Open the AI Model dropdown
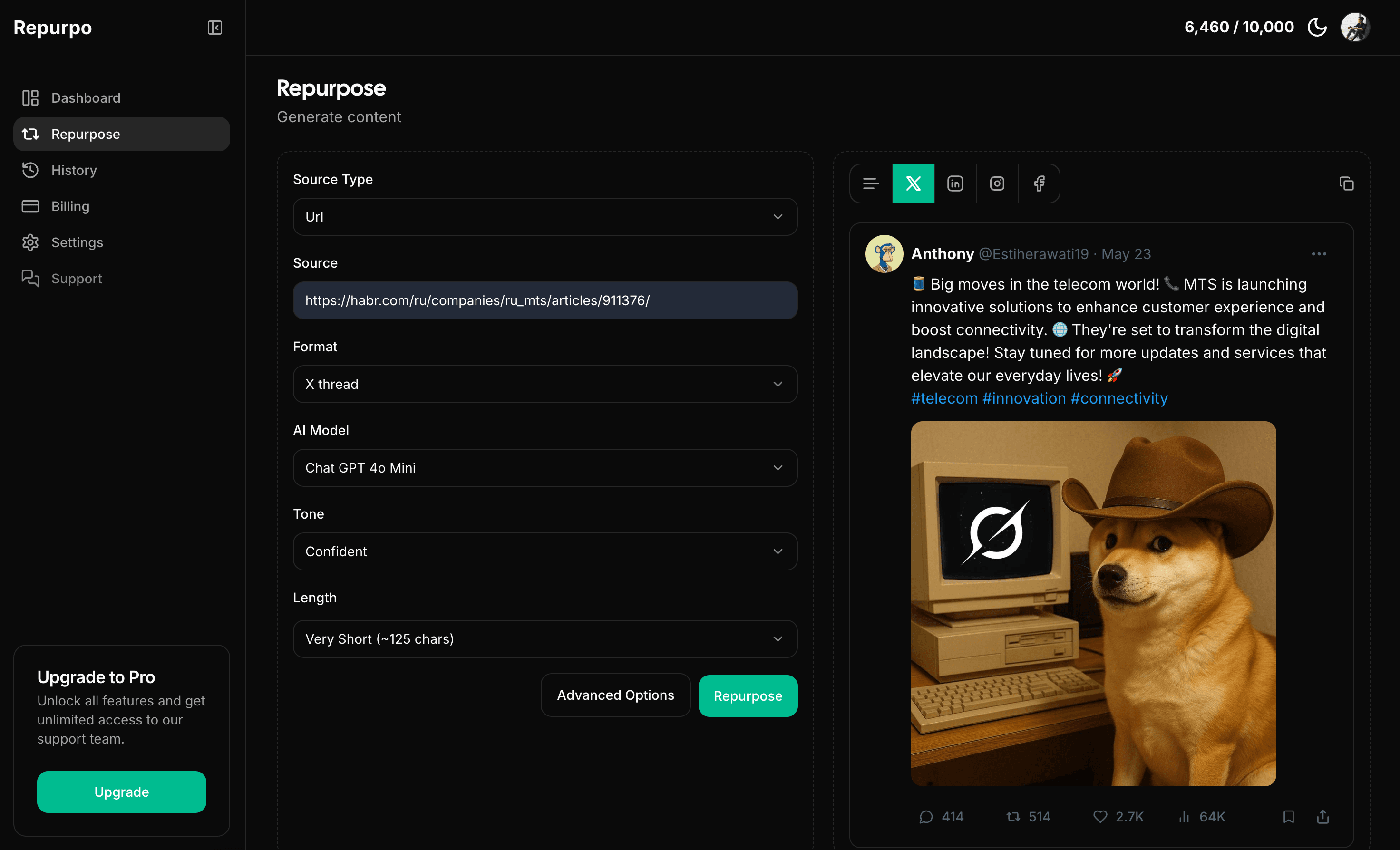This screenshot has width=1400, height=850. pyautogui.click(x=545, y=468)
